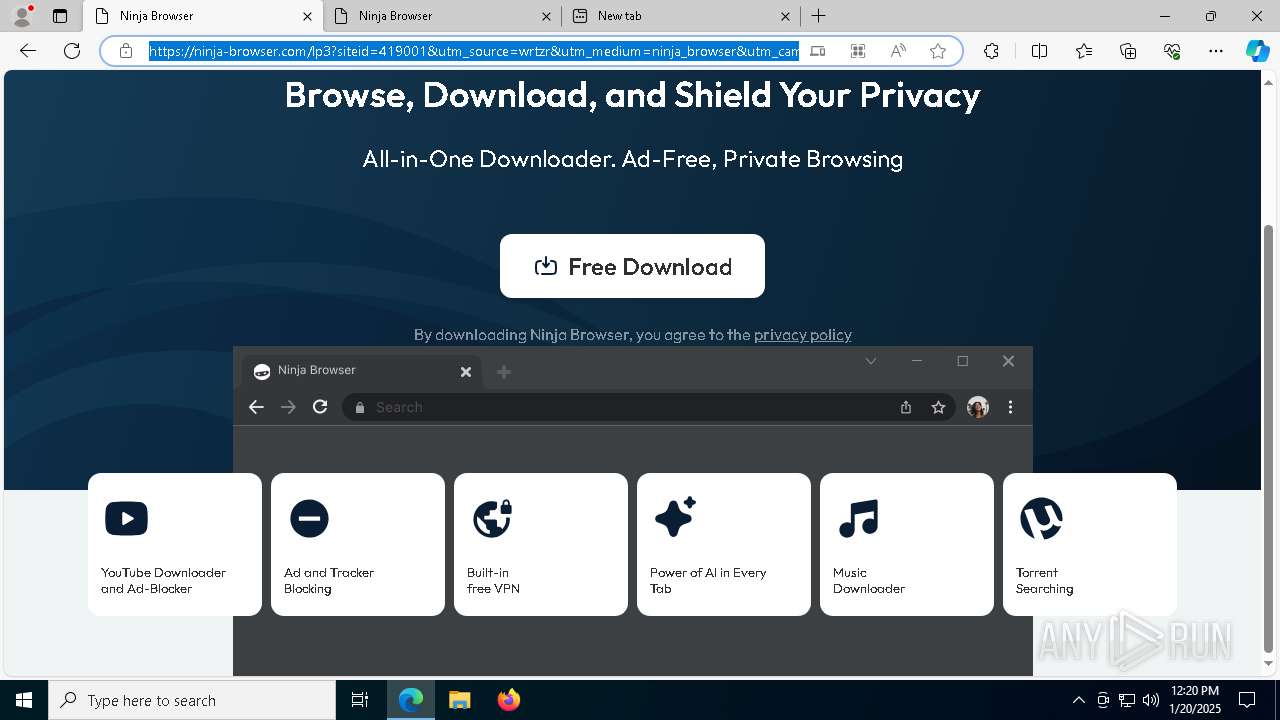Click the Free Download button
The height and width of the screenshot is (720, 1280).
632,266
